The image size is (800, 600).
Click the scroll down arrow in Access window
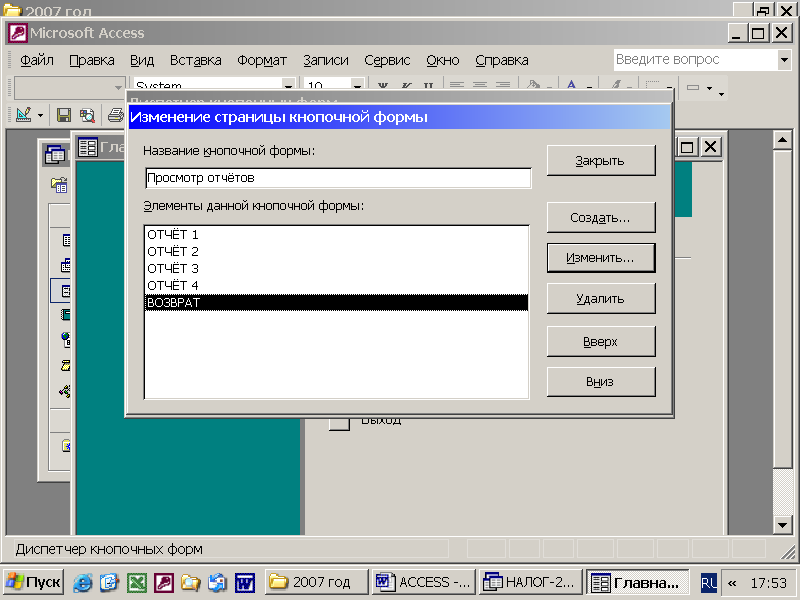(x=782, y=524)
